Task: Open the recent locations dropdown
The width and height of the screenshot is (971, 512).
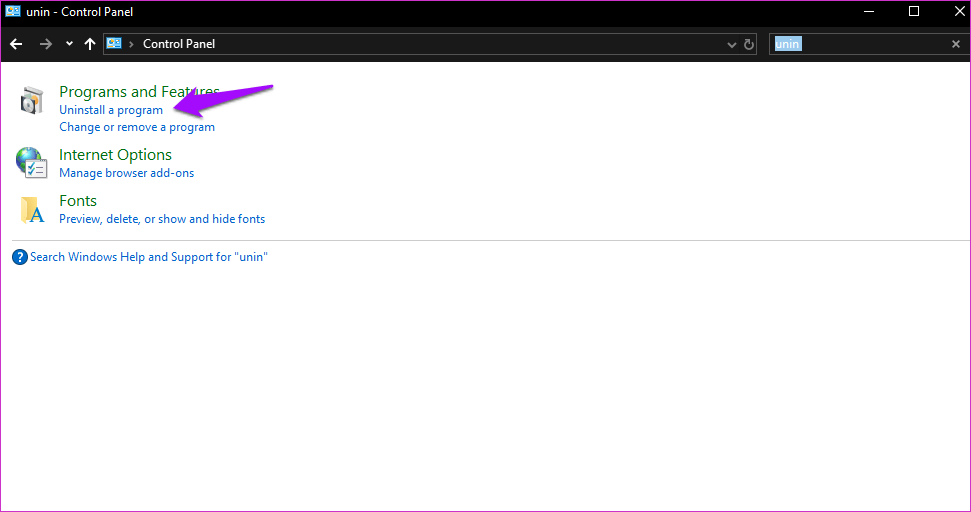Action: point(69,44)
